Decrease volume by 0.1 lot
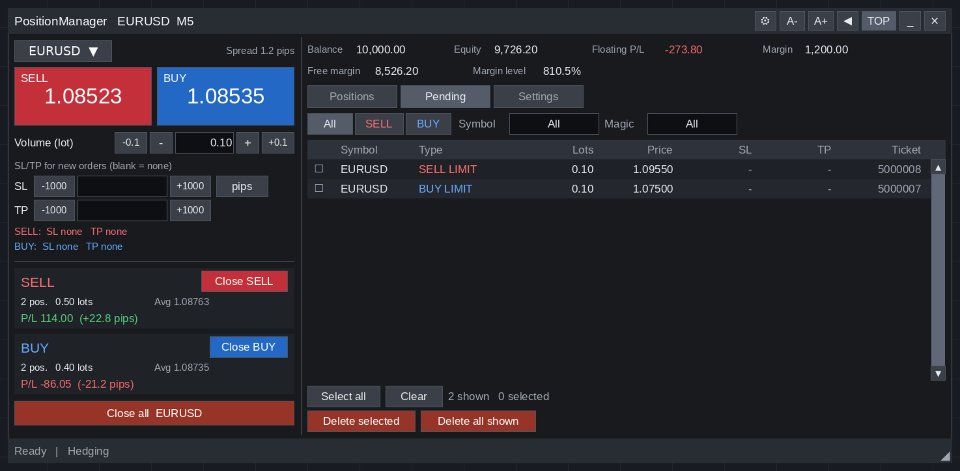This screenshot has width=960, height=471. 130,143
